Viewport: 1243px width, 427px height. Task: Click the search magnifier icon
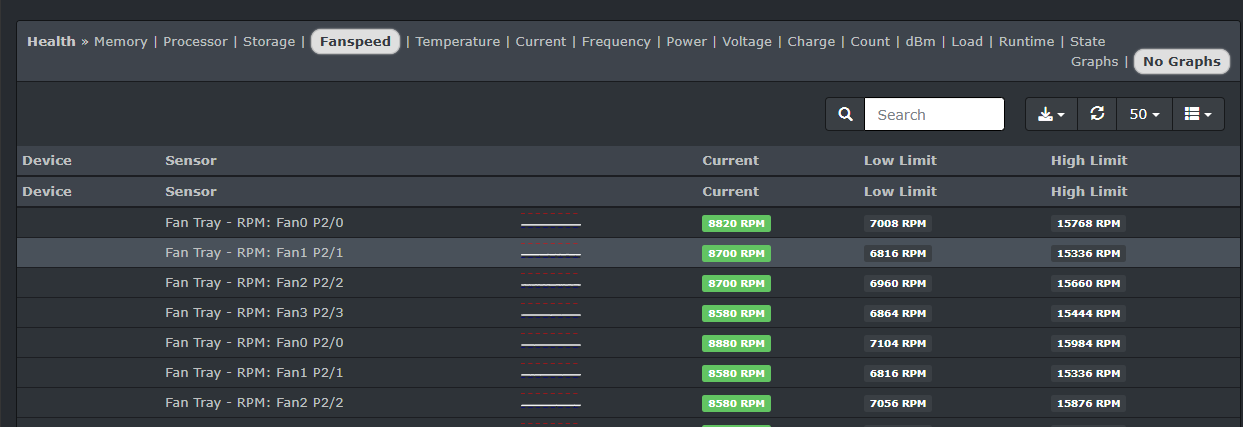coord(845,114)
